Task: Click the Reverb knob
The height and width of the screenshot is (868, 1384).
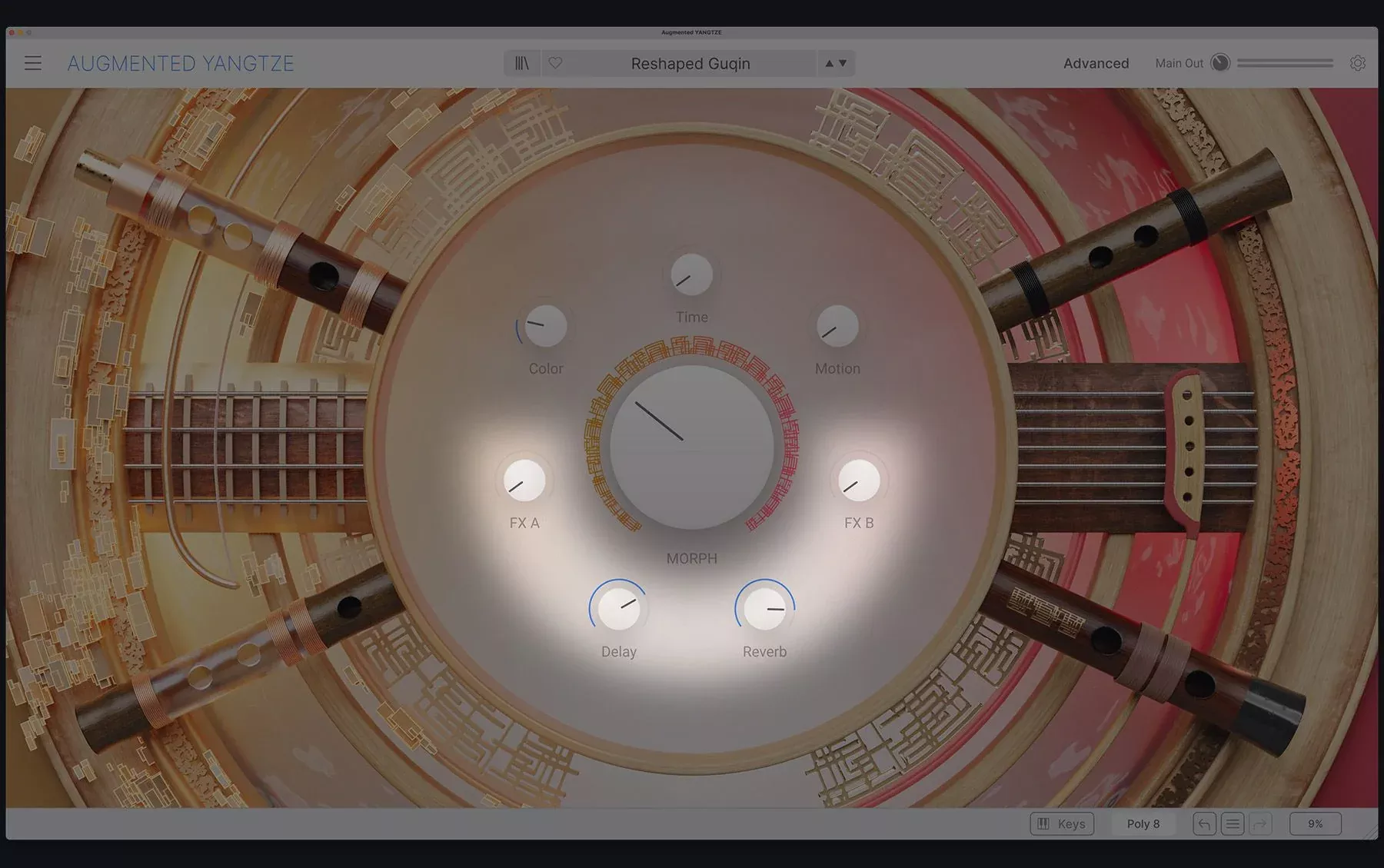Action: (x=765, y=608)
